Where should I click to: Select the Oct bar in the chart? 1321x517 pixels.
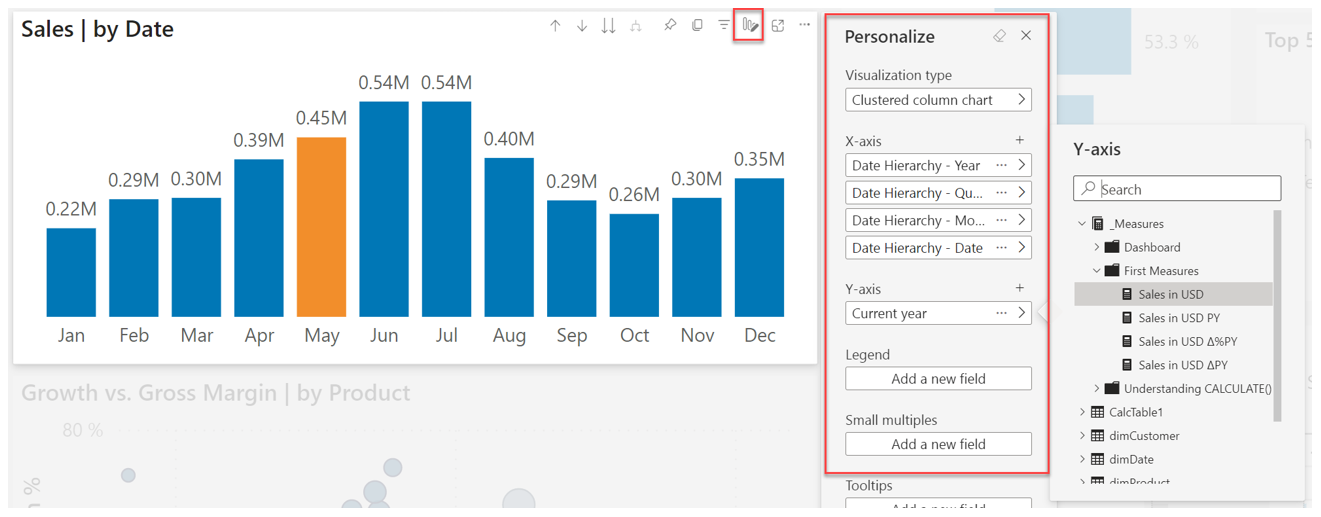click(634, 265)
